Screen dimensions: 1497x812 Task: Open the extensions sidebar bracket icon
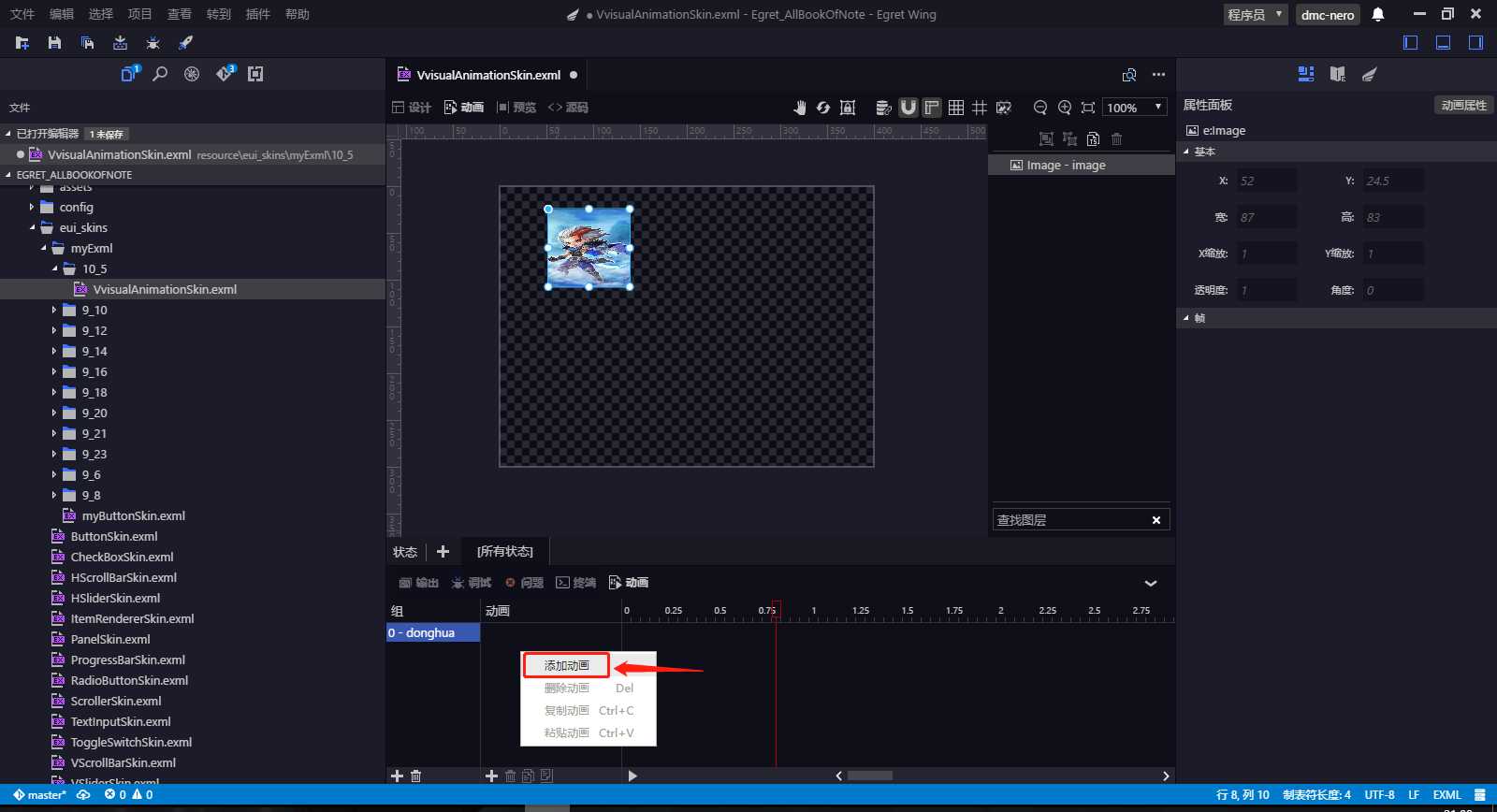[x=255, y=74]
